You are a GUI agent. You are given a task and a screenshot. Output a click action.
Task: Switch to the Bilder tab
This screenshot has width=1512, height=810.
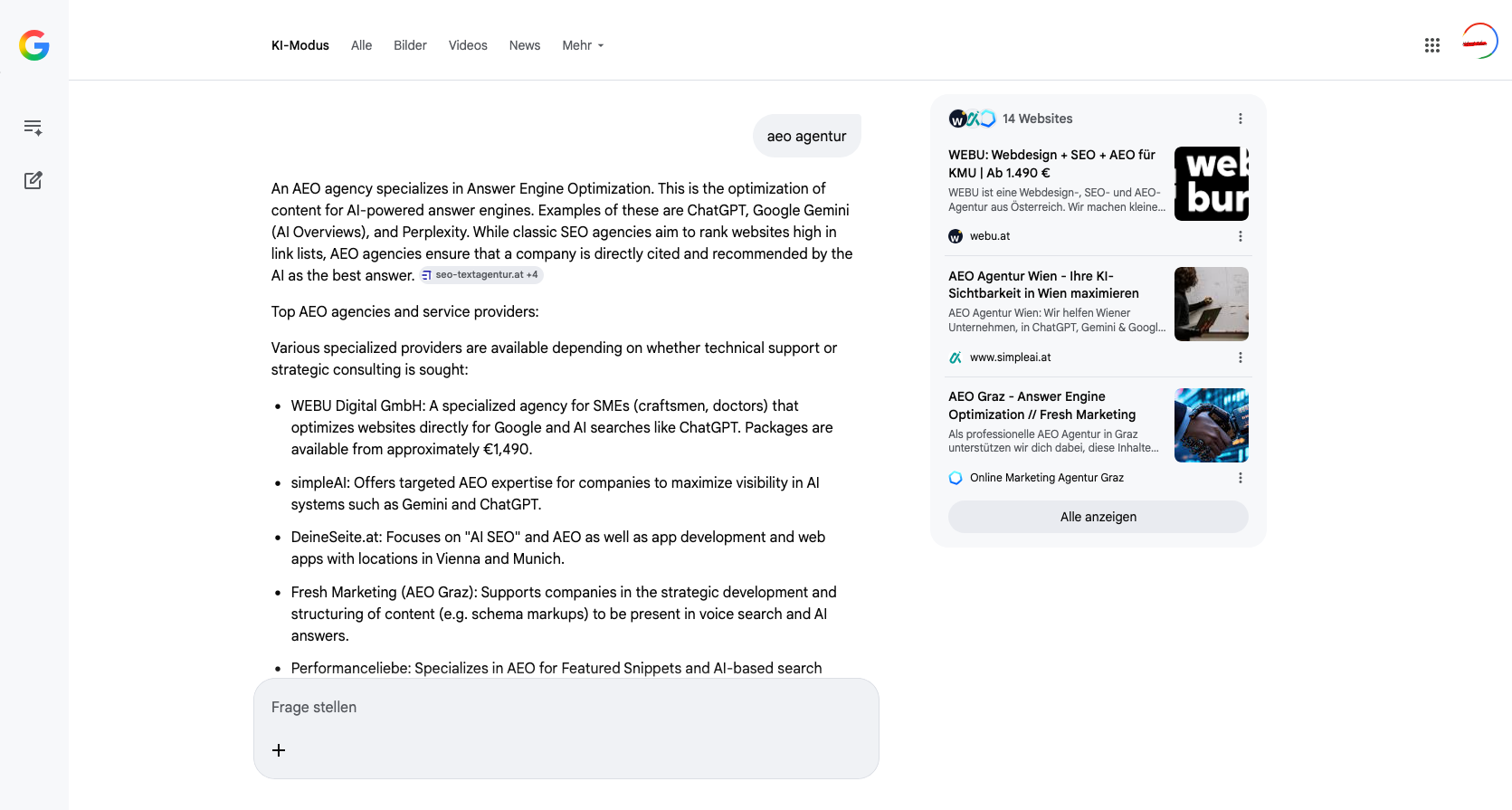click(x=410, y=45)
